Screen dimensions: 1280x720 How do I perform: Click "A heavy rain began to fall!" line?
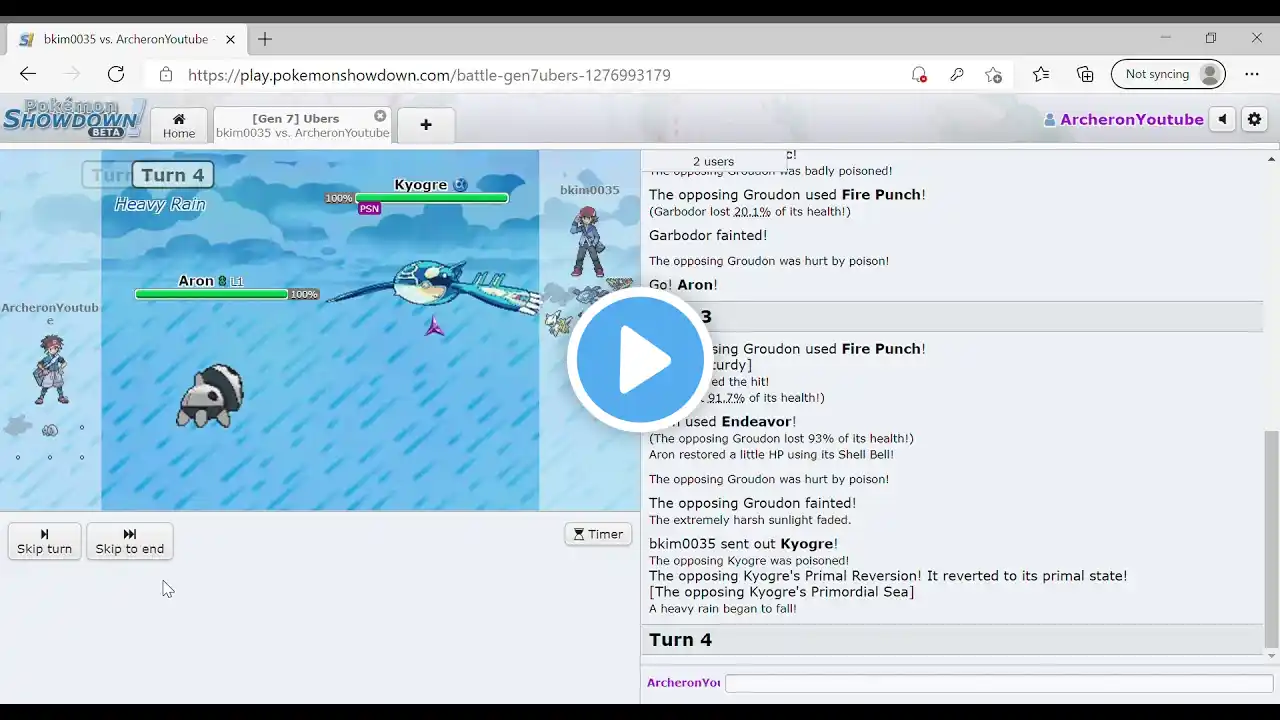pos(723,609)
